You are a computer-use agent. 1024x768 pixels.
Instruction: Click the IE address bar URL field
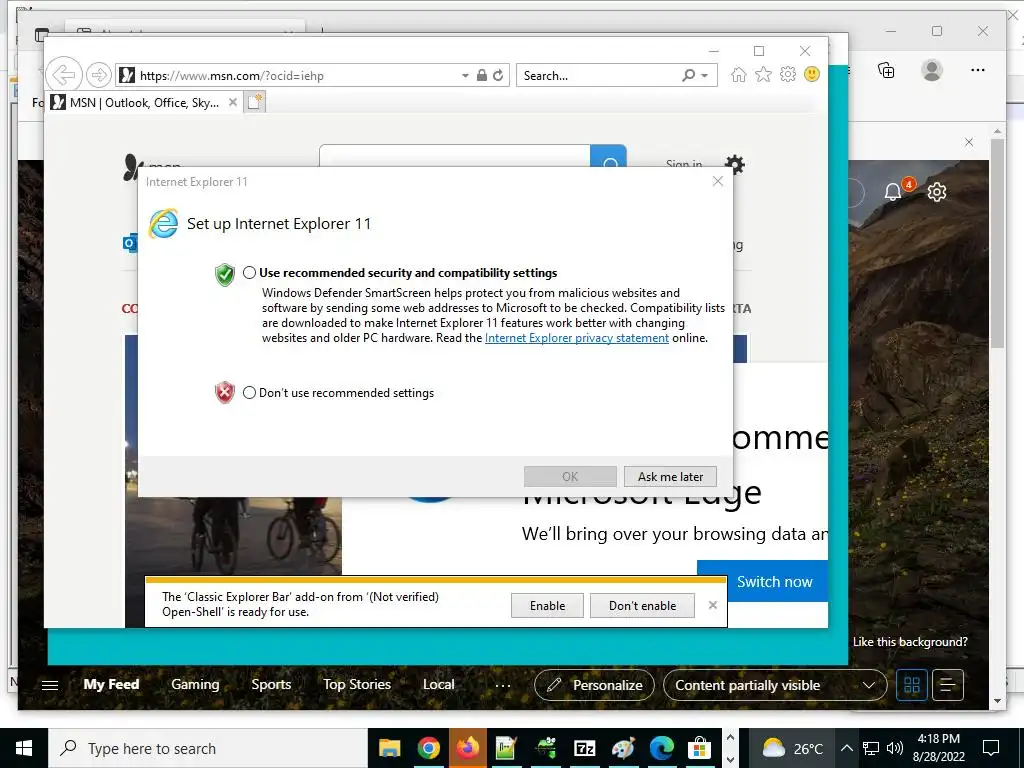287,76
